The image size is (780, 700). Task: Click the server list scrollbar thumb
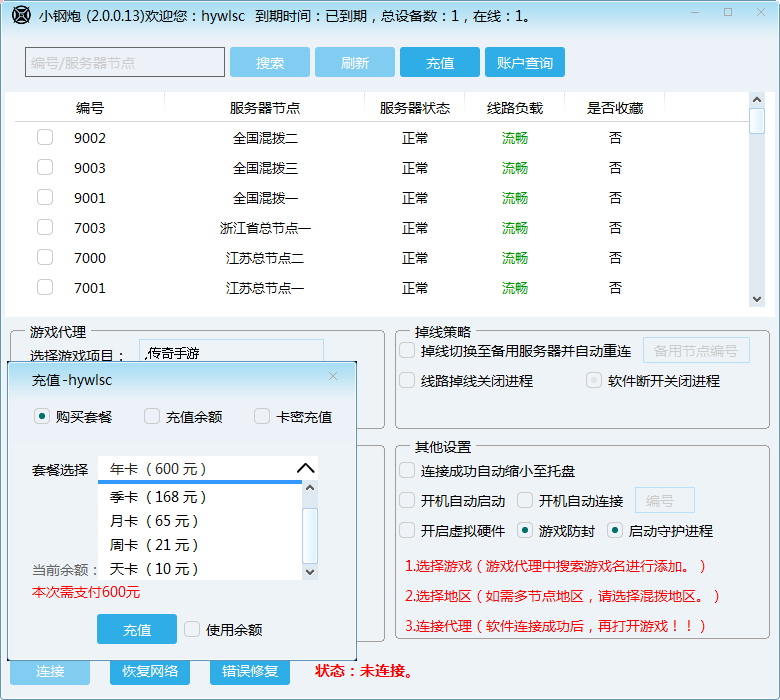tap(757, 121)
